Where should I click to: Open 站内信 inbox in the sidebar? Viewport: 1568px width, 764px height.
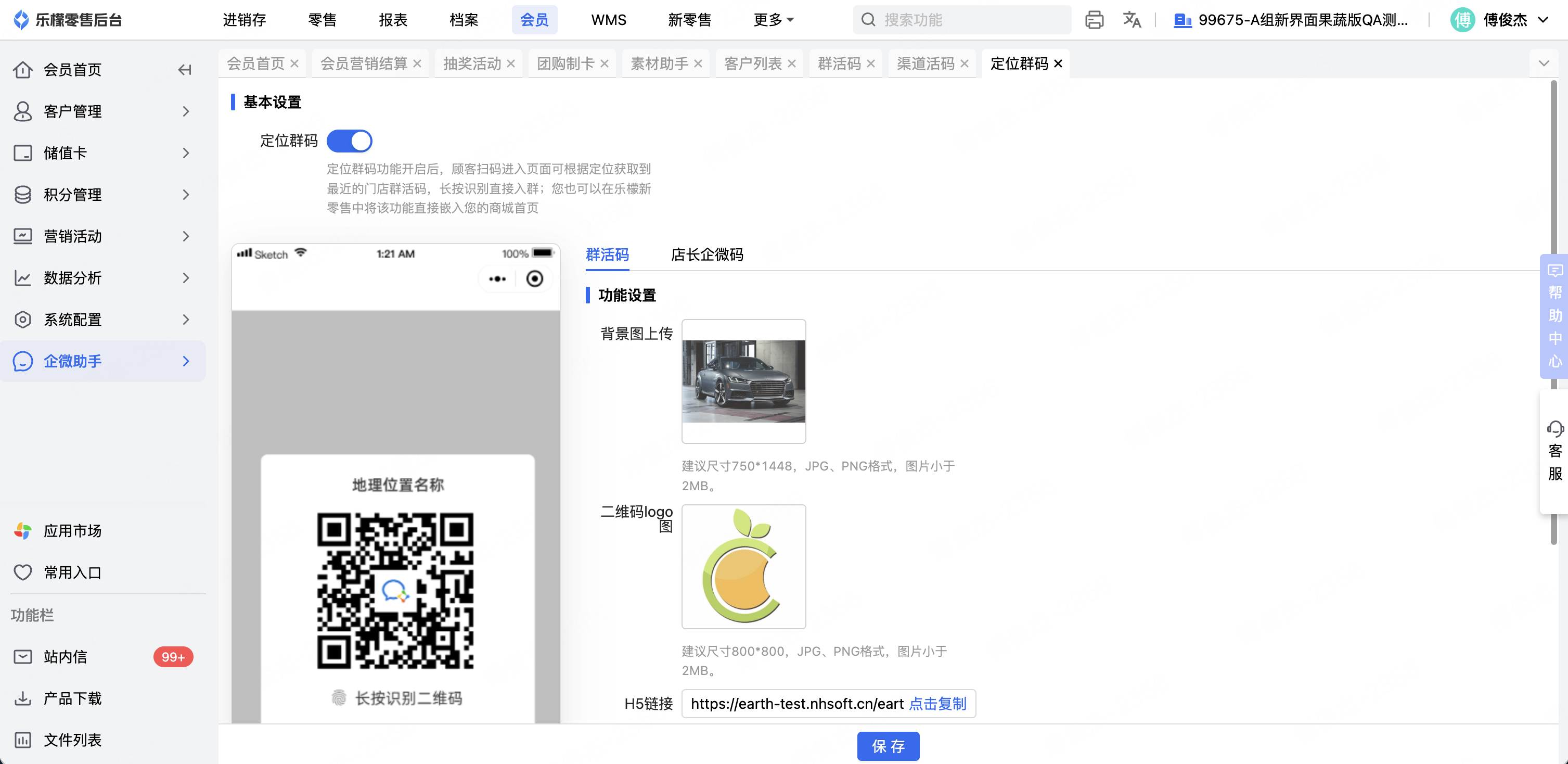click(x=65, y=657)
